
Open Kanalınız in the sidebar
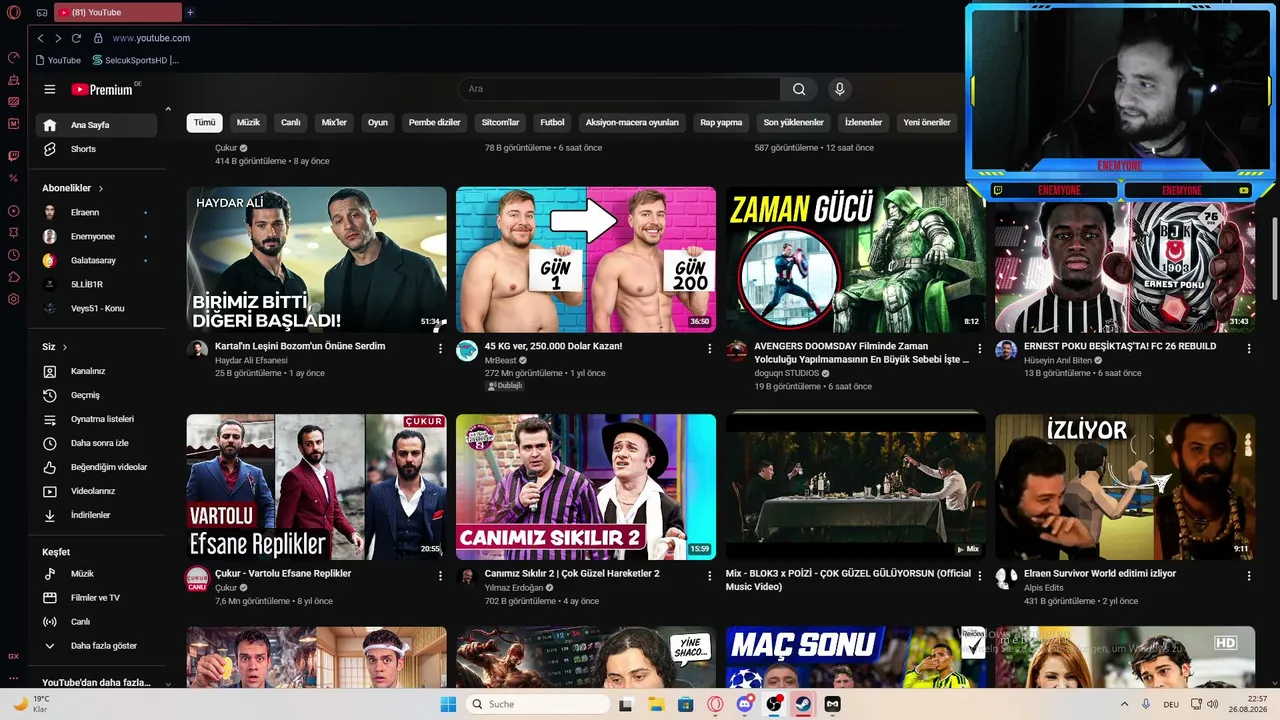96,371
